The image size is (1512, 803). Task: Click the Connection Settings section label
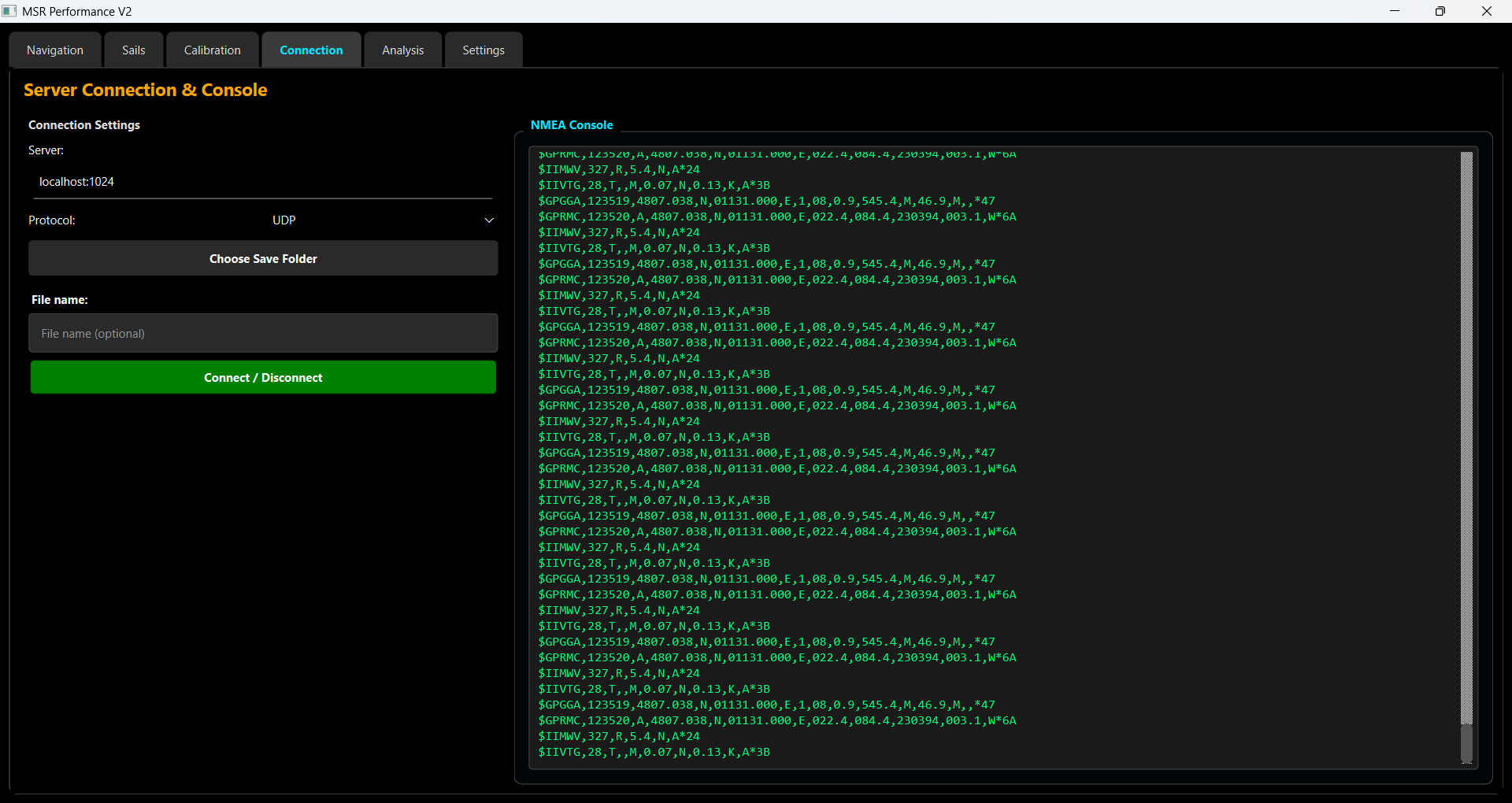point(84,125)
